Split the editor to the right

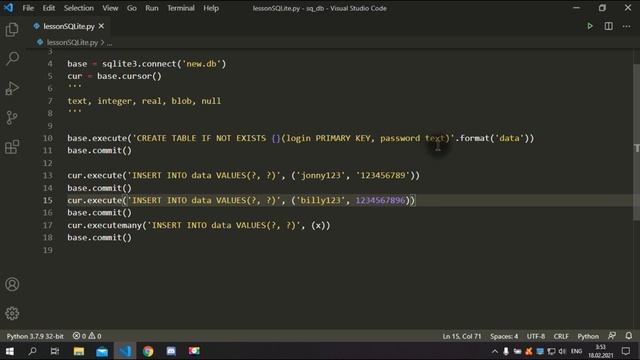click(x=608, y=26)
